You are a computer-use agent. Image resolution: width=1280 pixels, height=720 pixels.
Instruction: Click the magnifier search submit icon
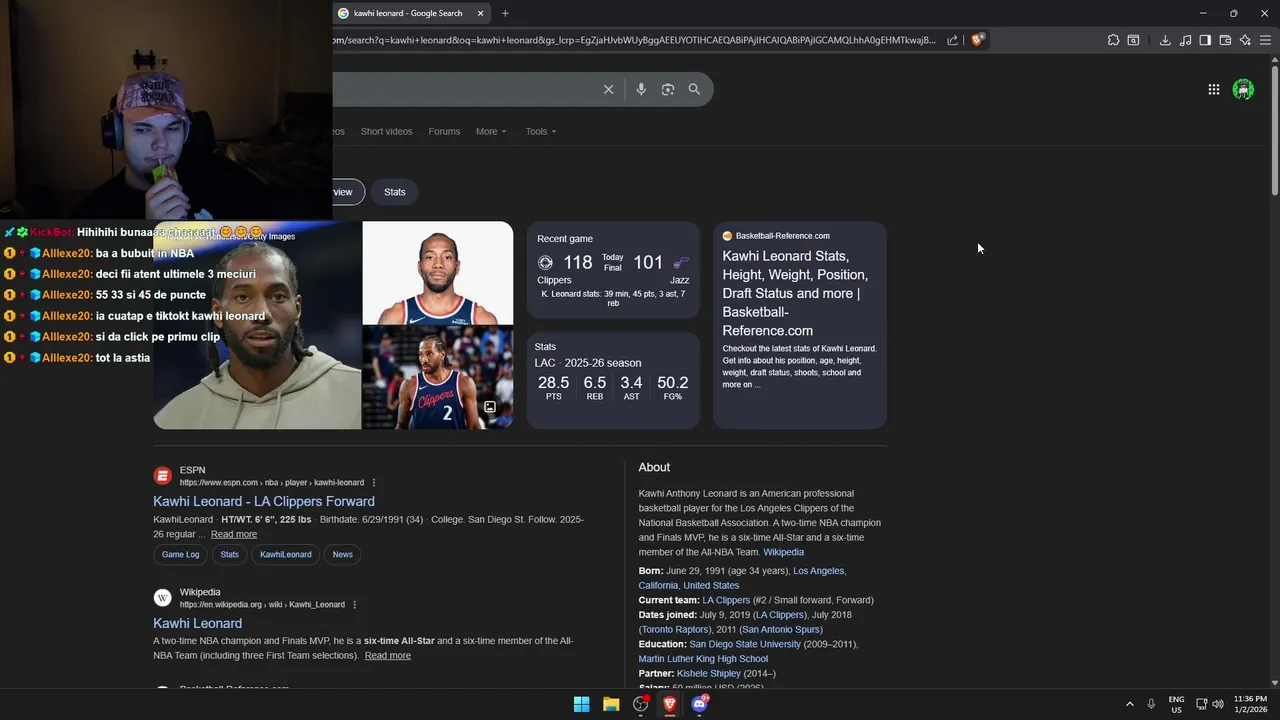point(694,89)
